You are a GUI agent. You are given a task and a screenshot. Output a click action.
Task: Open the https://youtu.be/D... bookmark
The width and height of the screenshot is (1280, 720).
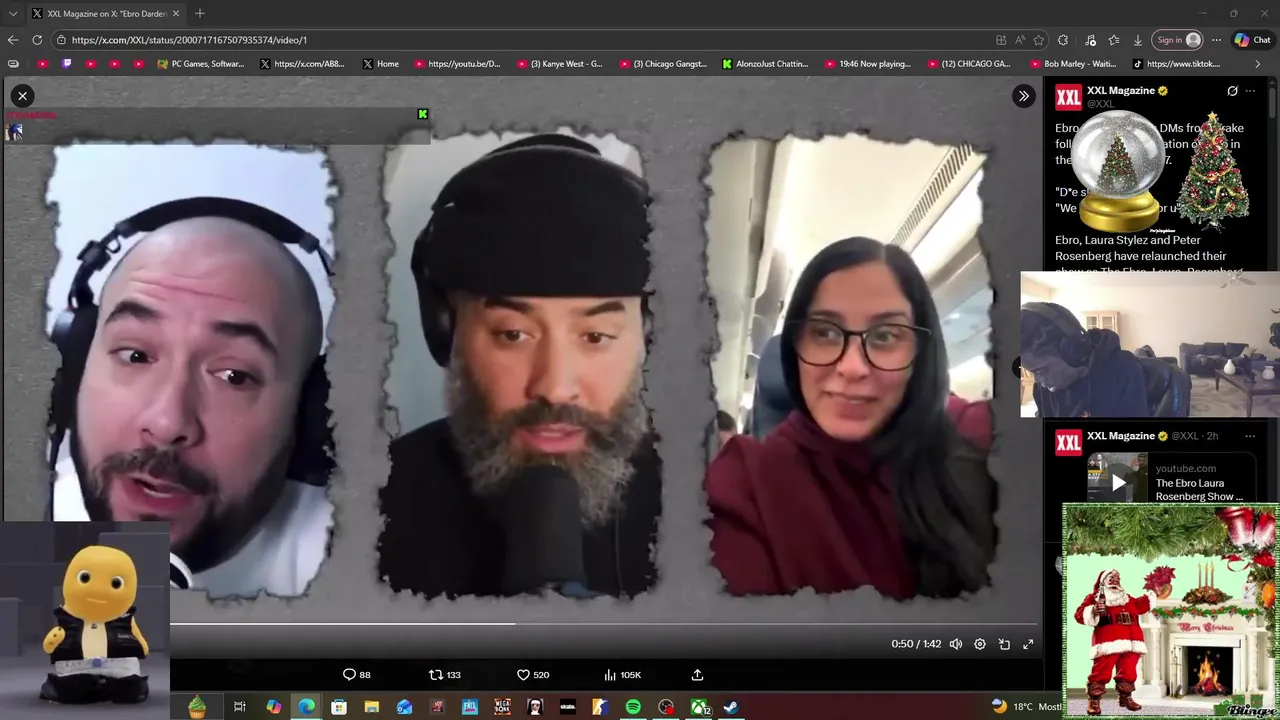coord(456,63)
